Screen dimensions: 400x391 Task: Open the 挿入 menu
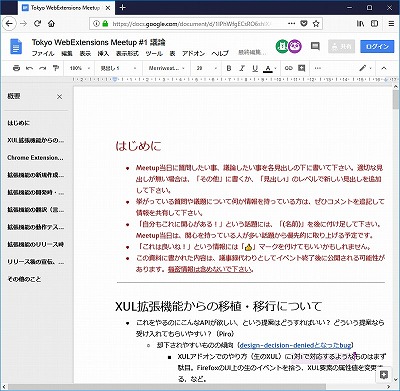point(103,53)
